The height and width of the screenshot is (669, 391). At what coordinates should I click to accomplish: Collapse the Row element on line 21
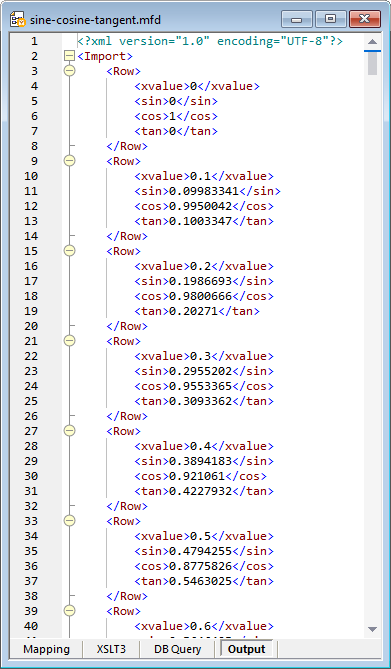pyautogui.click(x=69, y=341)
